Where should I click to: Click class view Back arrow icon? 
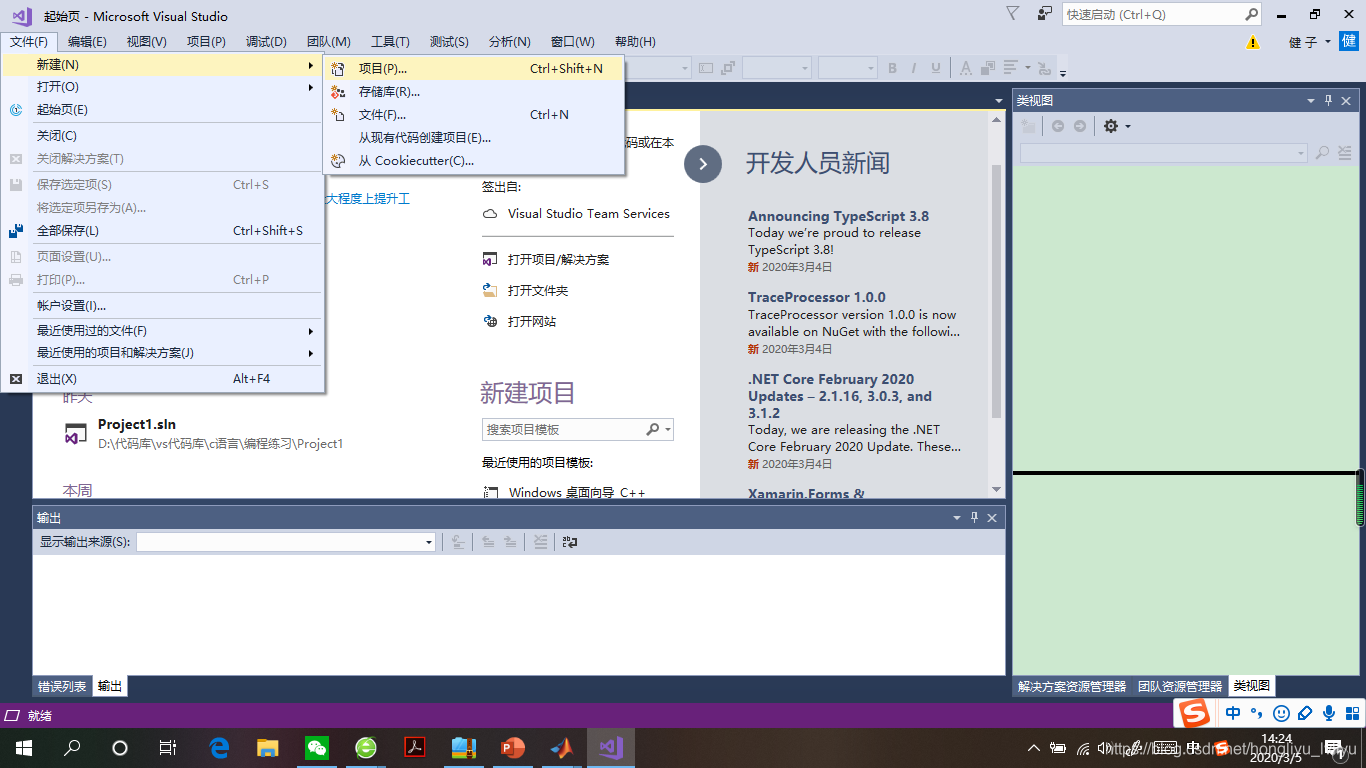(1058, 126)
